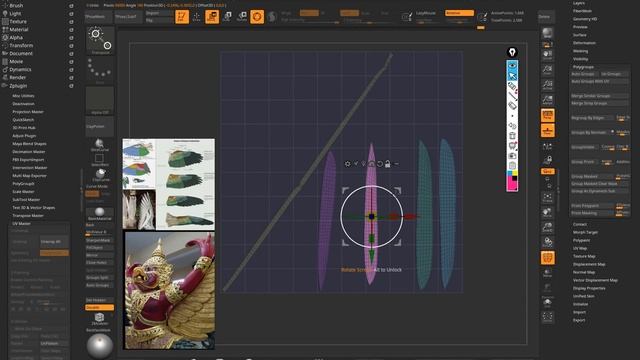The image size is (640, 360).
Task: Toggle the orange Persp button
Action: pos(548,116)
